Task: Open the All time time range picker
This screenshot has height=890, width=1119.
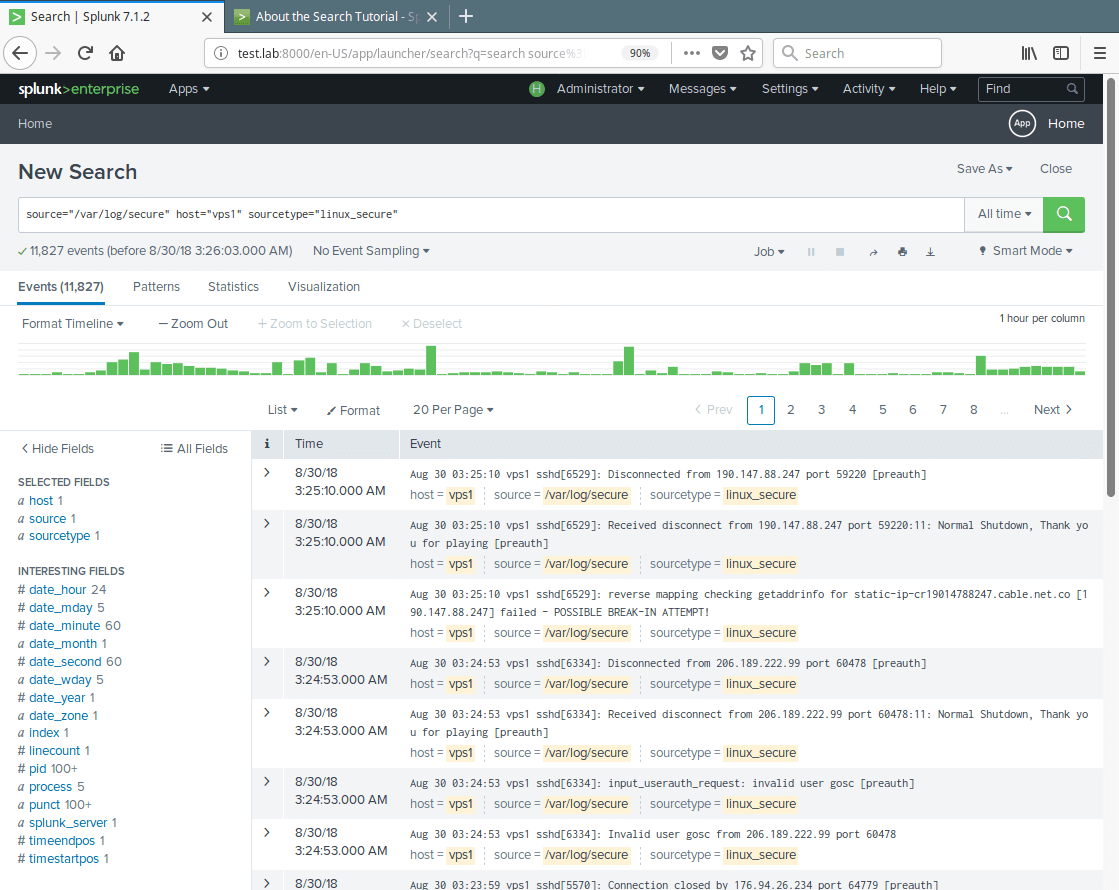Action: (1004, 214)
